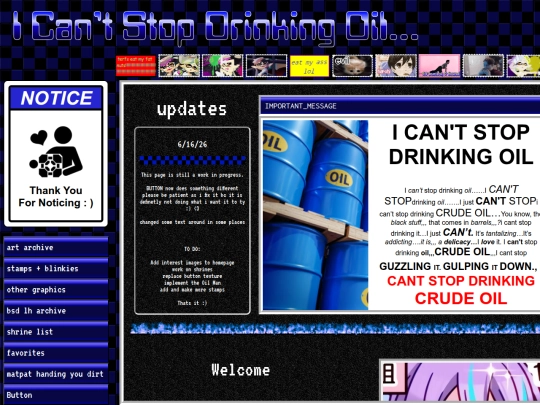This screenshot has width=540, height=405.
Task: Click the 'Welcome' heading
Action: (241, 370)
